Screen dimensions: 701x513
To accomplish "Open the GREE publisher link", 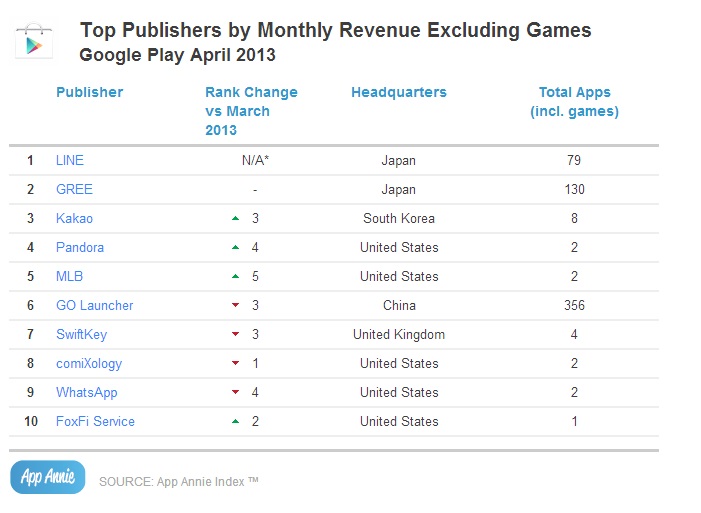I will coord(74,189).
